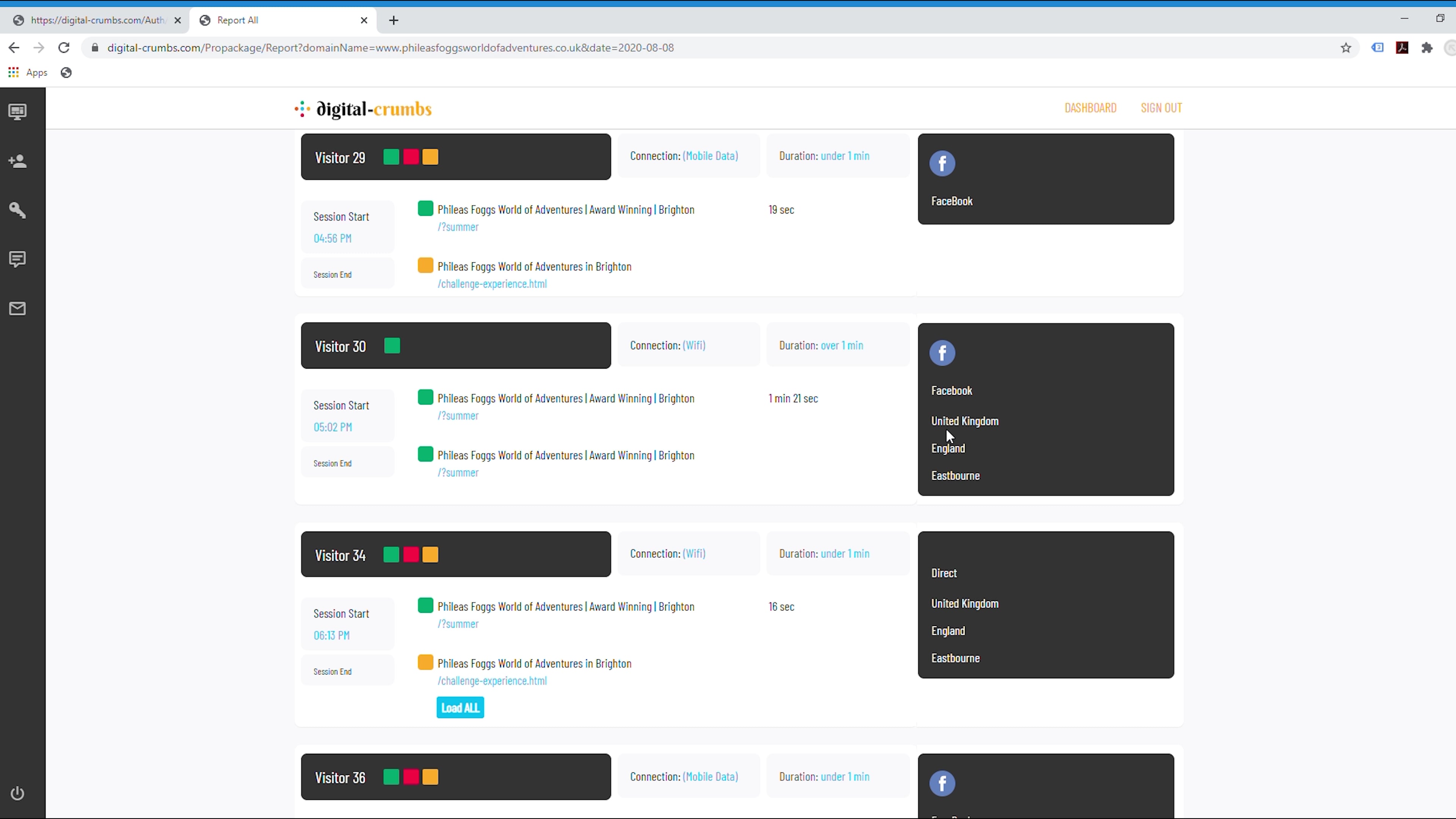
Task: Click the green square in Visitor 30 header
Action: coord(392,346)
